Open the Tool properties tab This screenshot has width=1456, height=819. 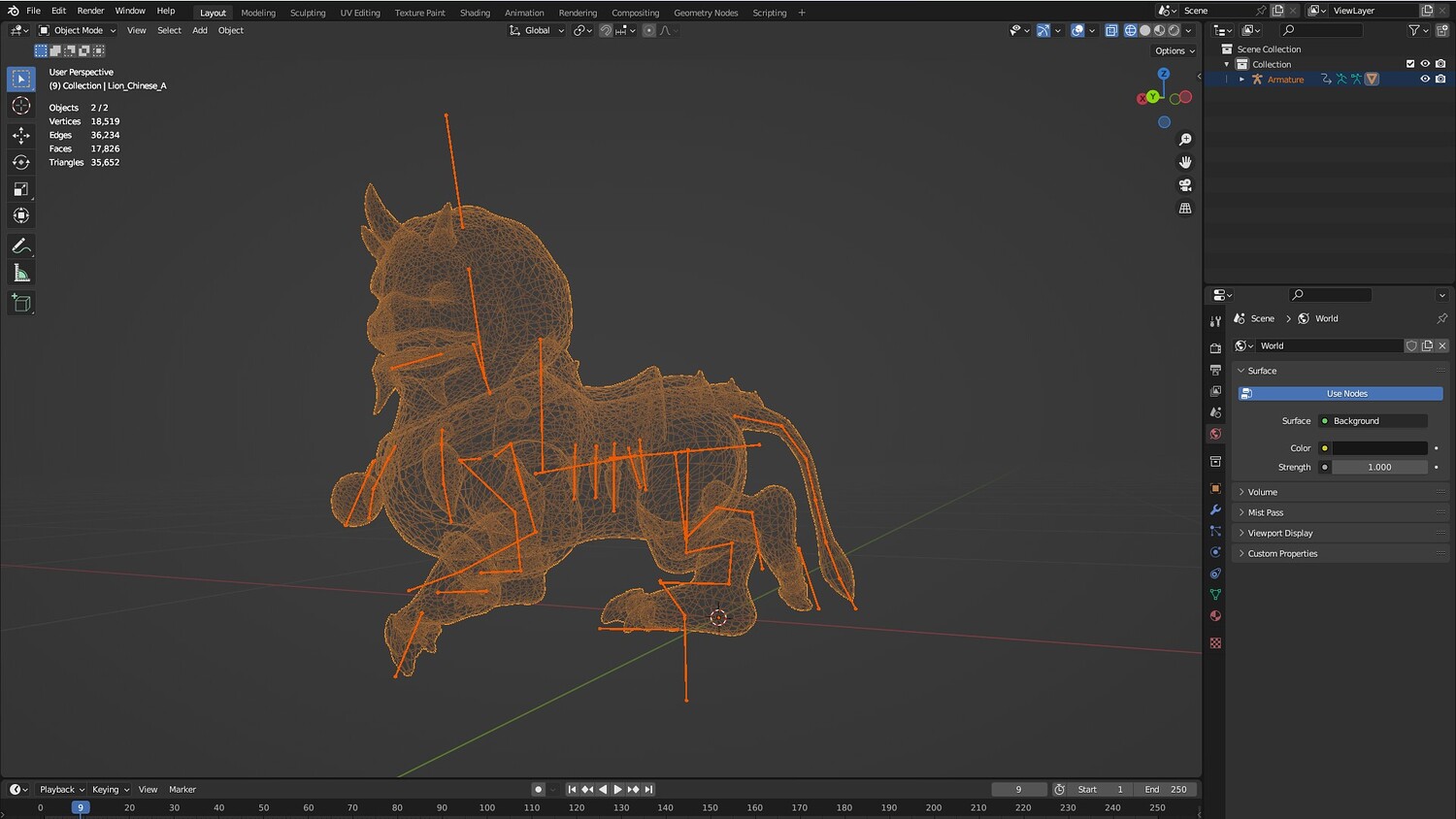click(1215, 321)
